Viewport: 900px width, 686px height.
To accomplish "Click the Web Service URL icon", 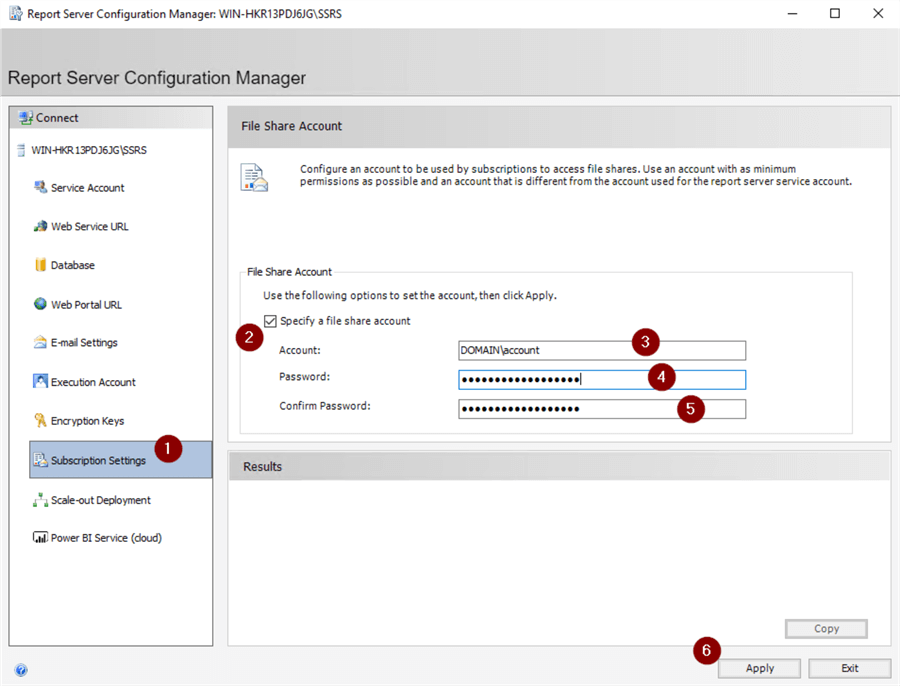I will tap(40, 226).
